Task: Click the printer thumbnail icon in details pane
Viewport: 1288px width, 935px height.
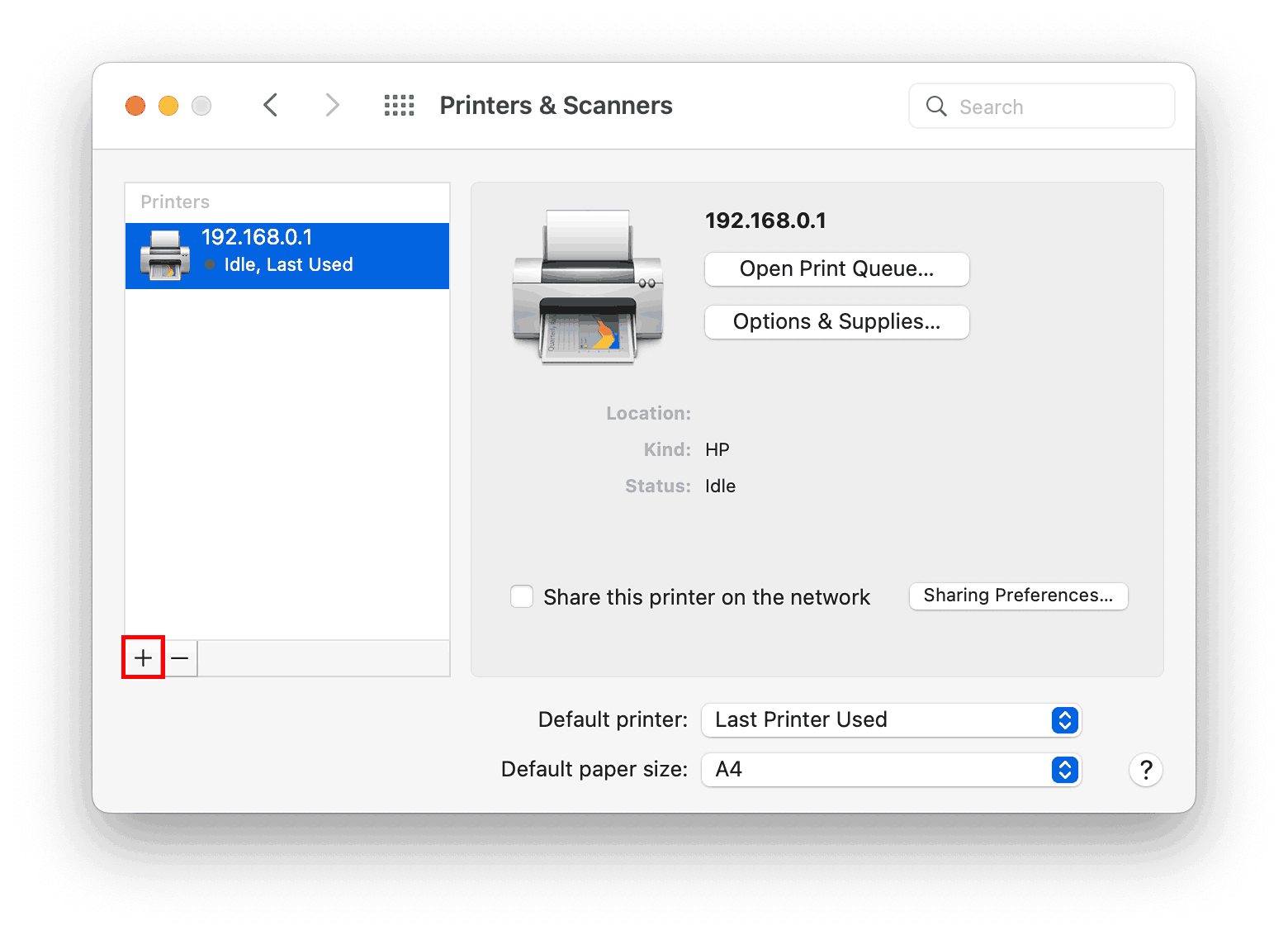Action: (x=588, y=285)
